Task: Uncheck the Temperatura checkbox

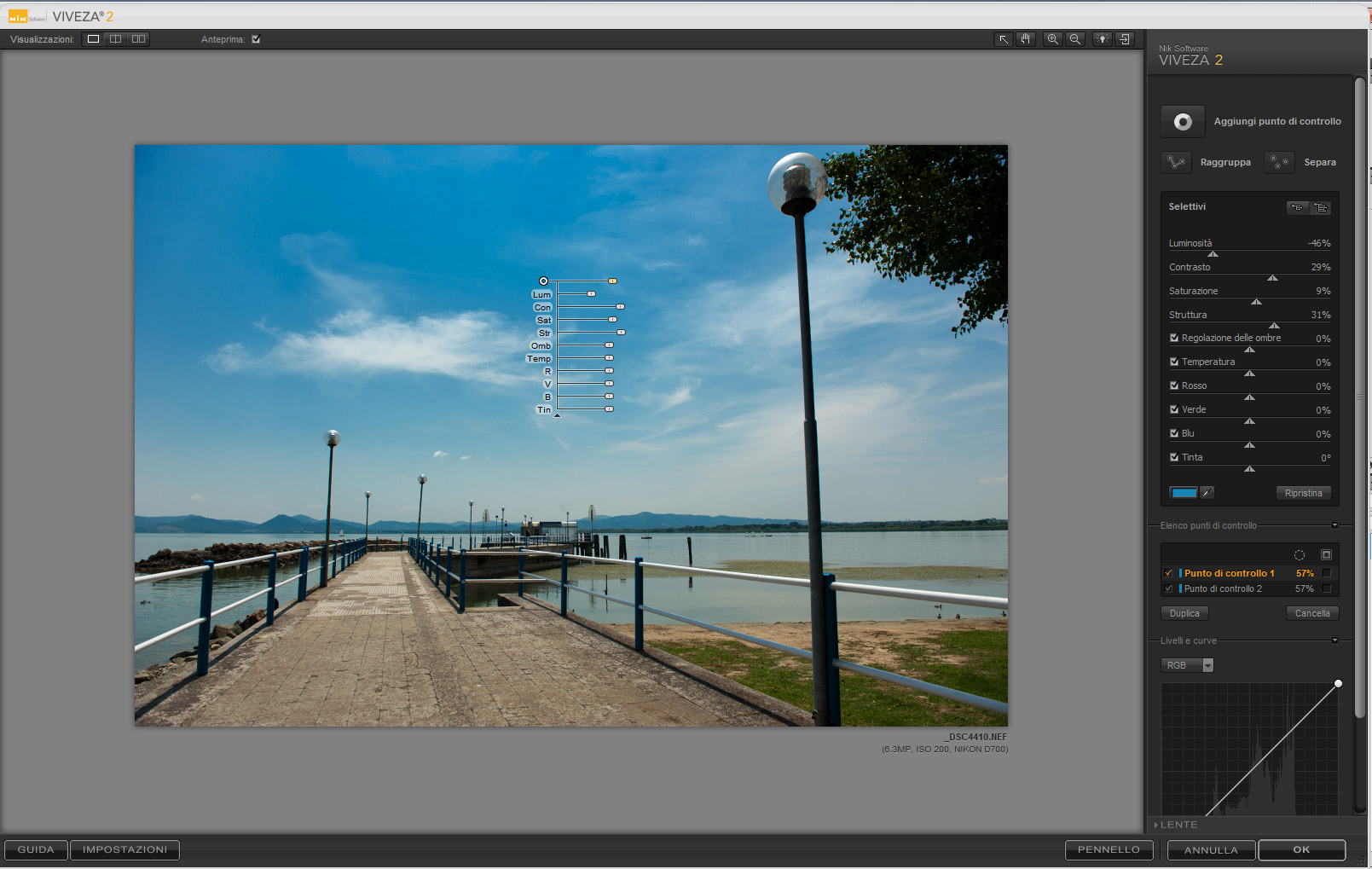Action: [1174, 362]
